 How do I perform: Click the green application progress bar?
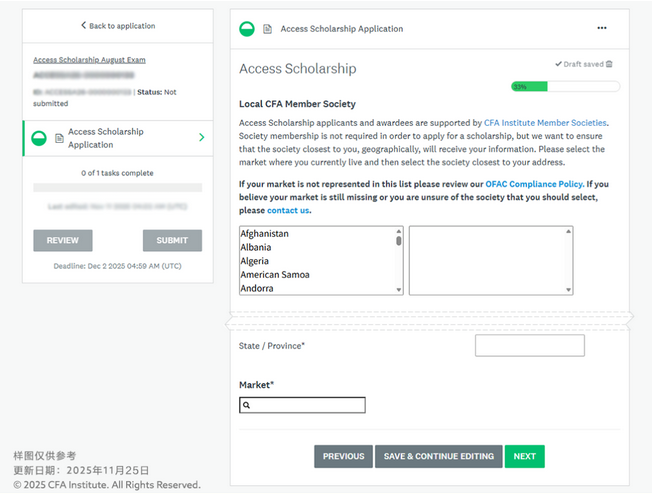point(564,87)
